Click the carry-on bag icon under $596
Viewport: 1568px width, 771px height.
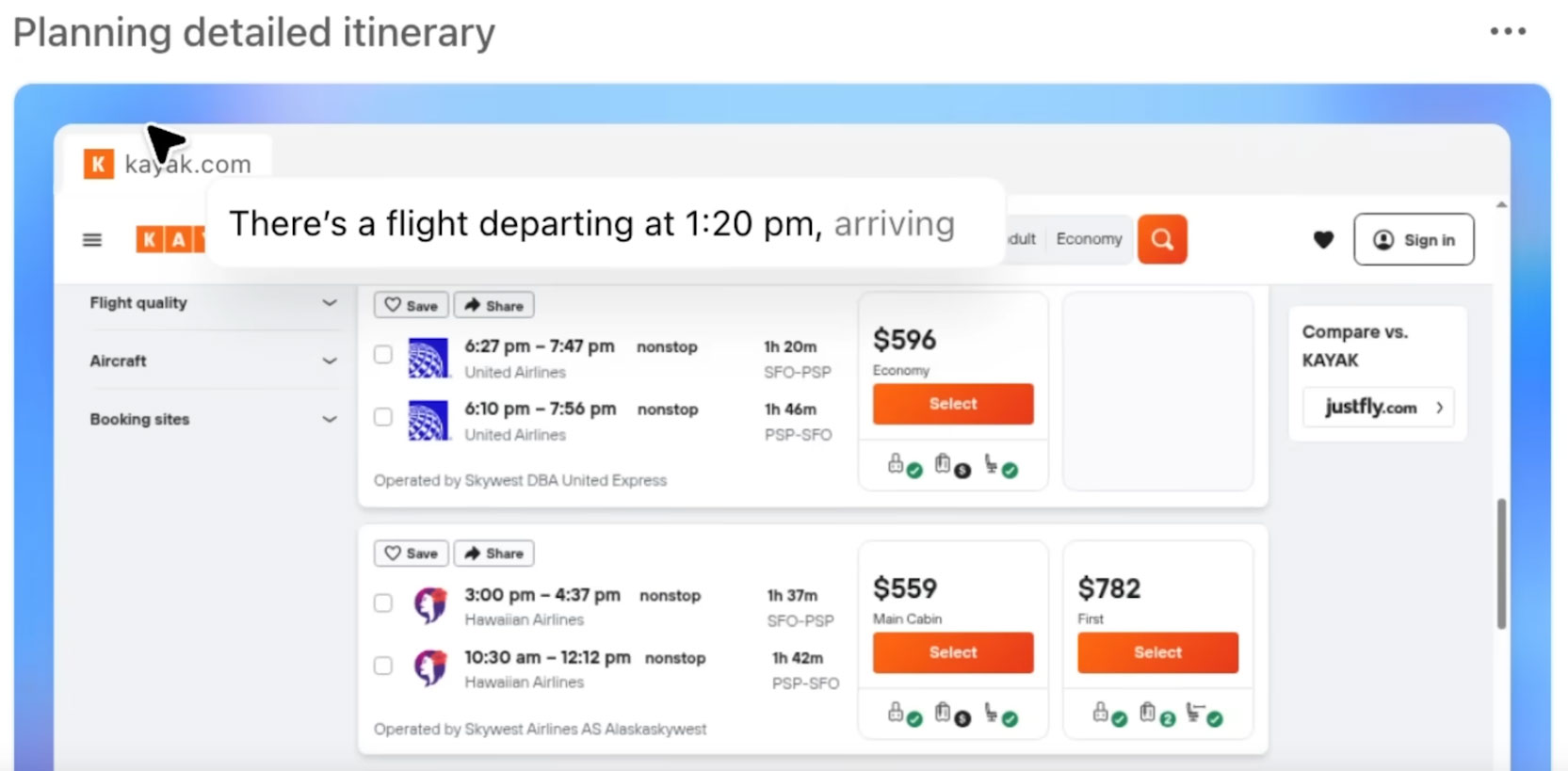pyautogui.click(x=897, y=465)
